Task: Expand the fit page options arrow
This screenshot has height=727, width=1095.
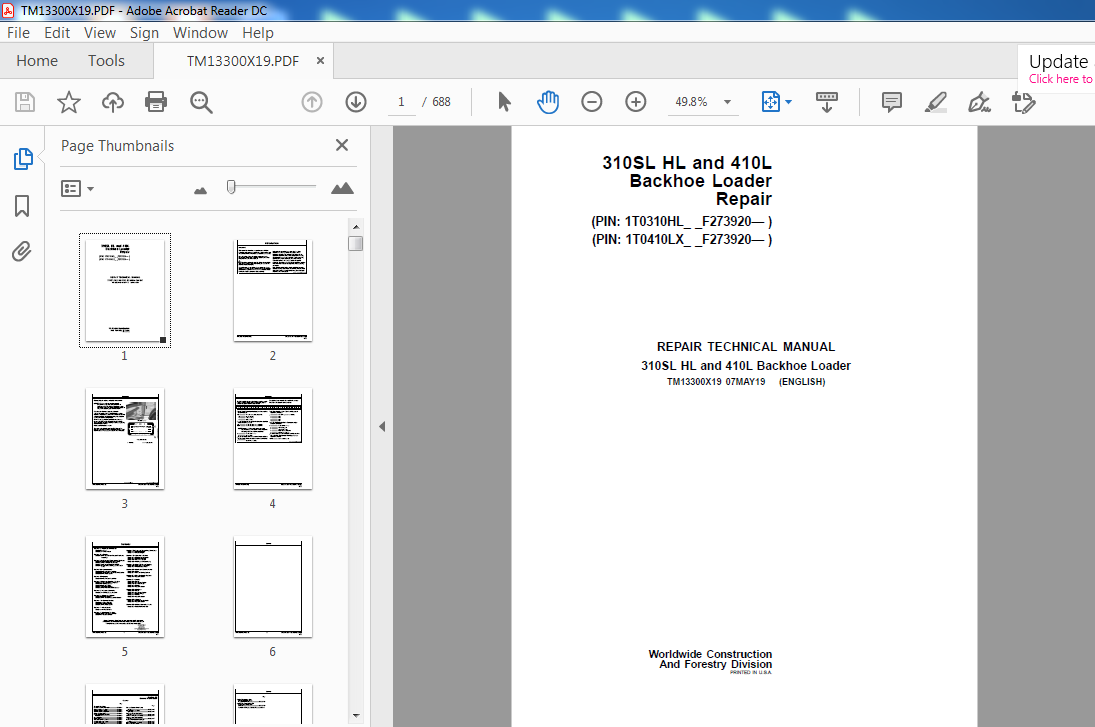Action: [789, 102]
